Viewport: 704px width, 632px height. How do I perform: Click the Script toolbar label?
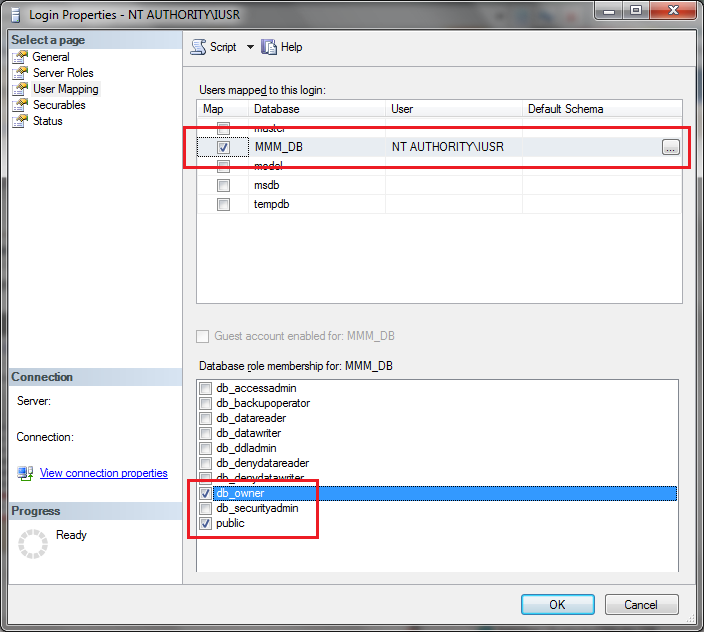(x=223, y=47)
